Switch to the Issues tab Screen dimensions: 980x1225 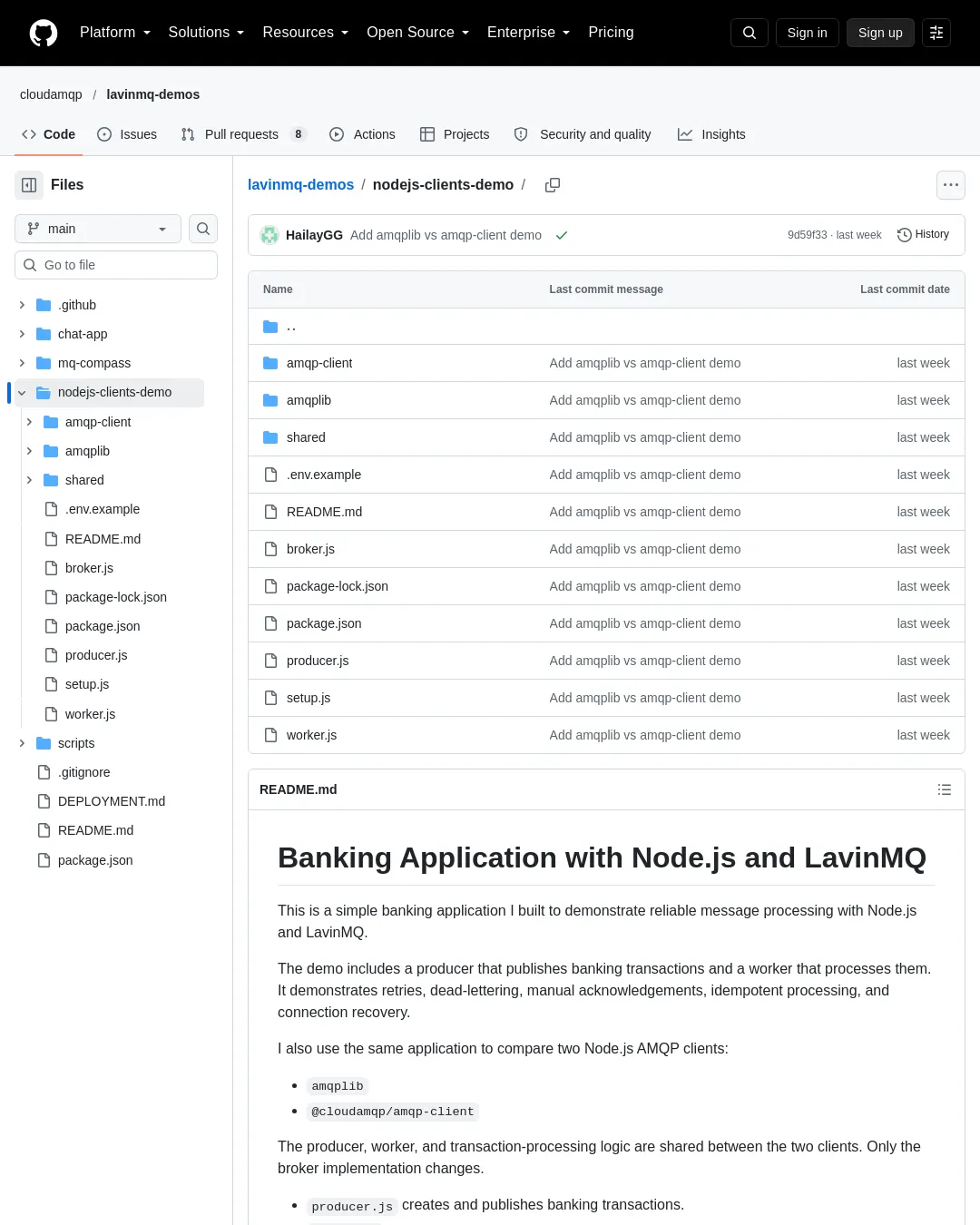click(127, 134)
